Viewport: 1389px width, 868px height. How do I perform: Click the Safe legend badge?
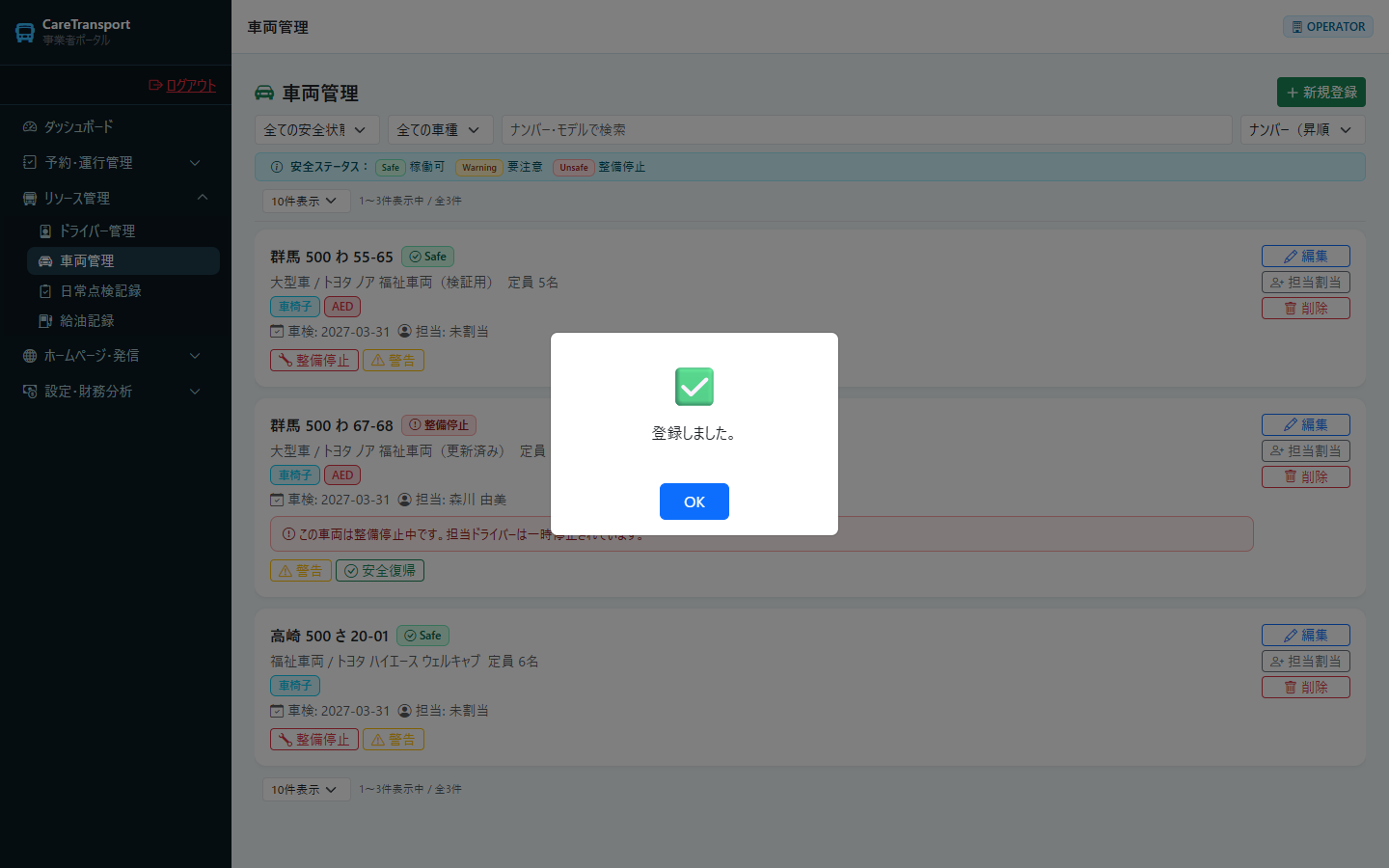pyautogui.click(x=390, y=168)
